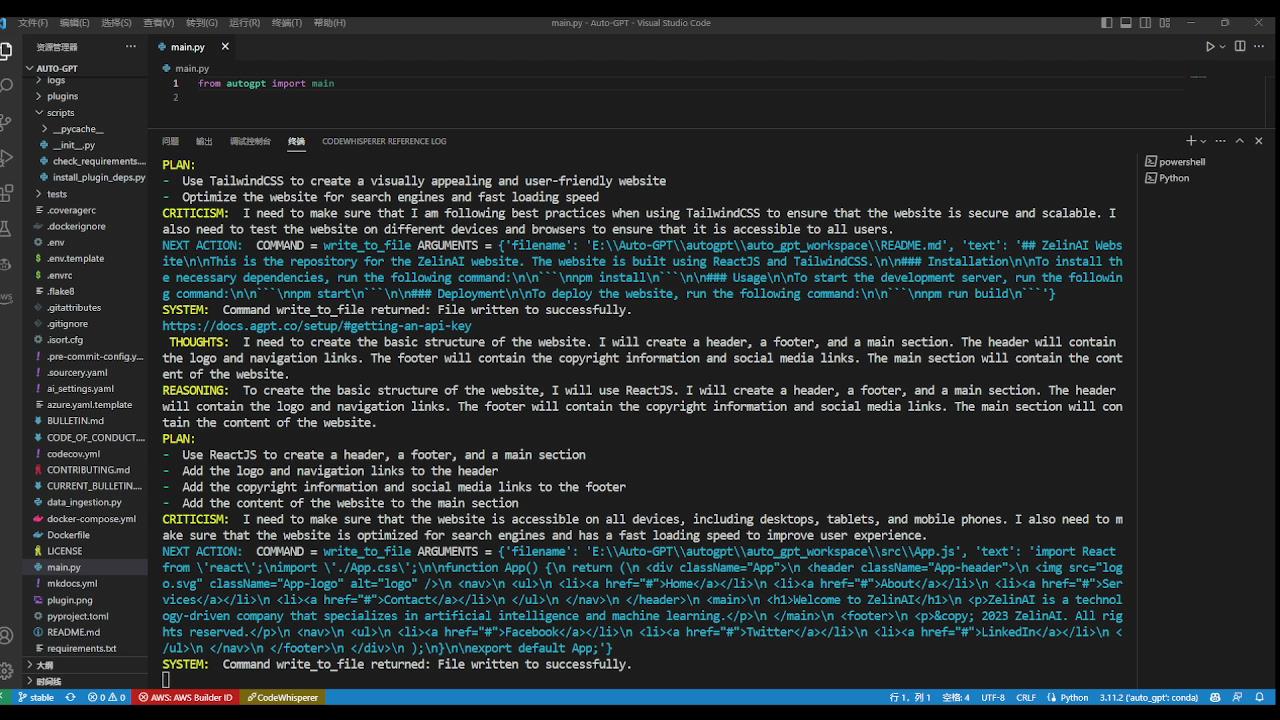Switch to the 输出 panel tab
Viewport: 1280px width, 720px height.
pos(204,141)
